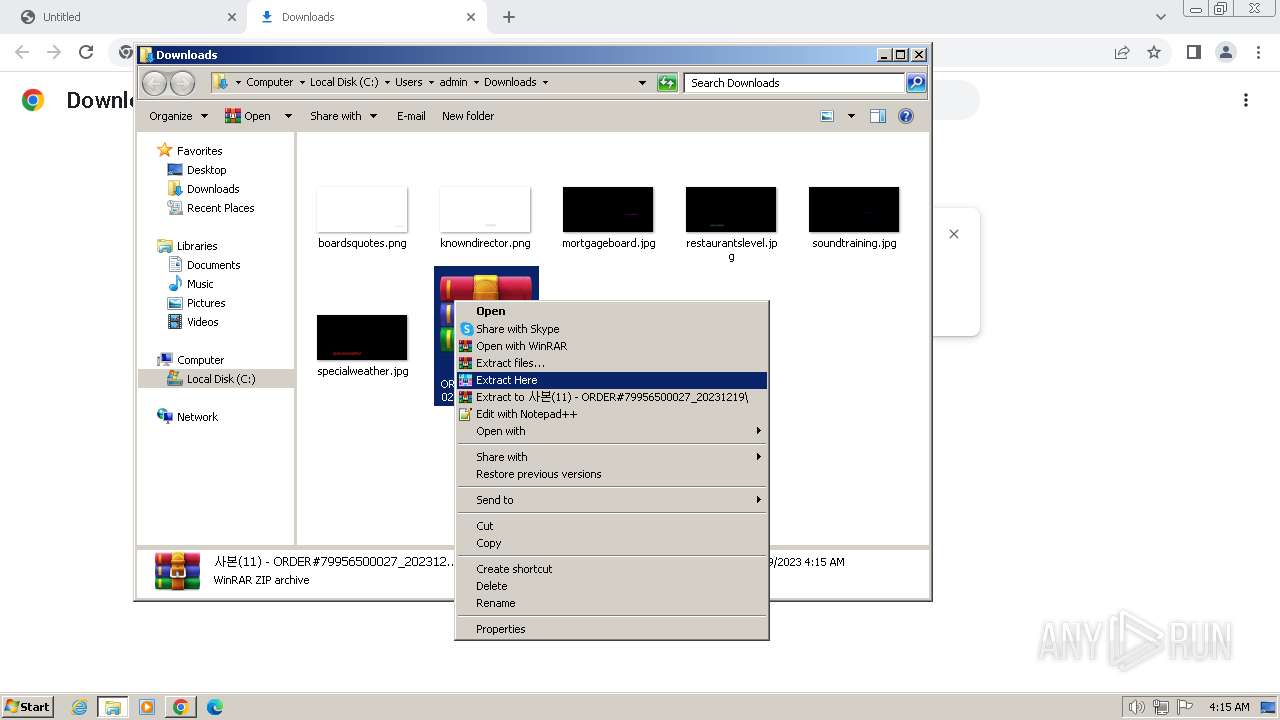Viewport: 1280px width, 720px height.
Task: Open a new Chrome tab
Action: (509, 17)
